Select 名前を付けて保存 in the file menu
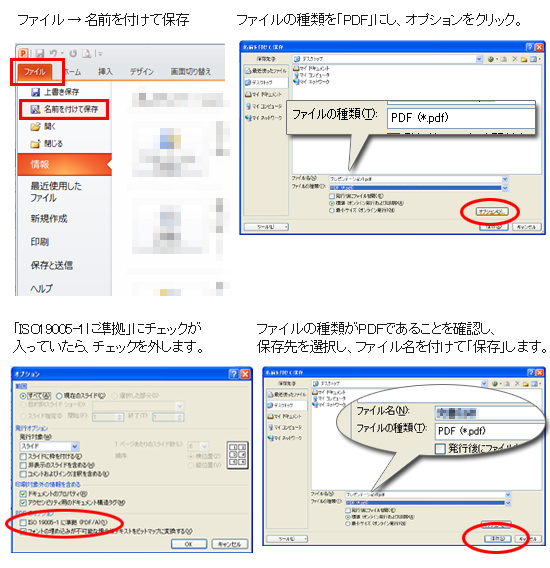Image resolution: width=550 pixels, height=568 pixels. click(x=64, y=109)
